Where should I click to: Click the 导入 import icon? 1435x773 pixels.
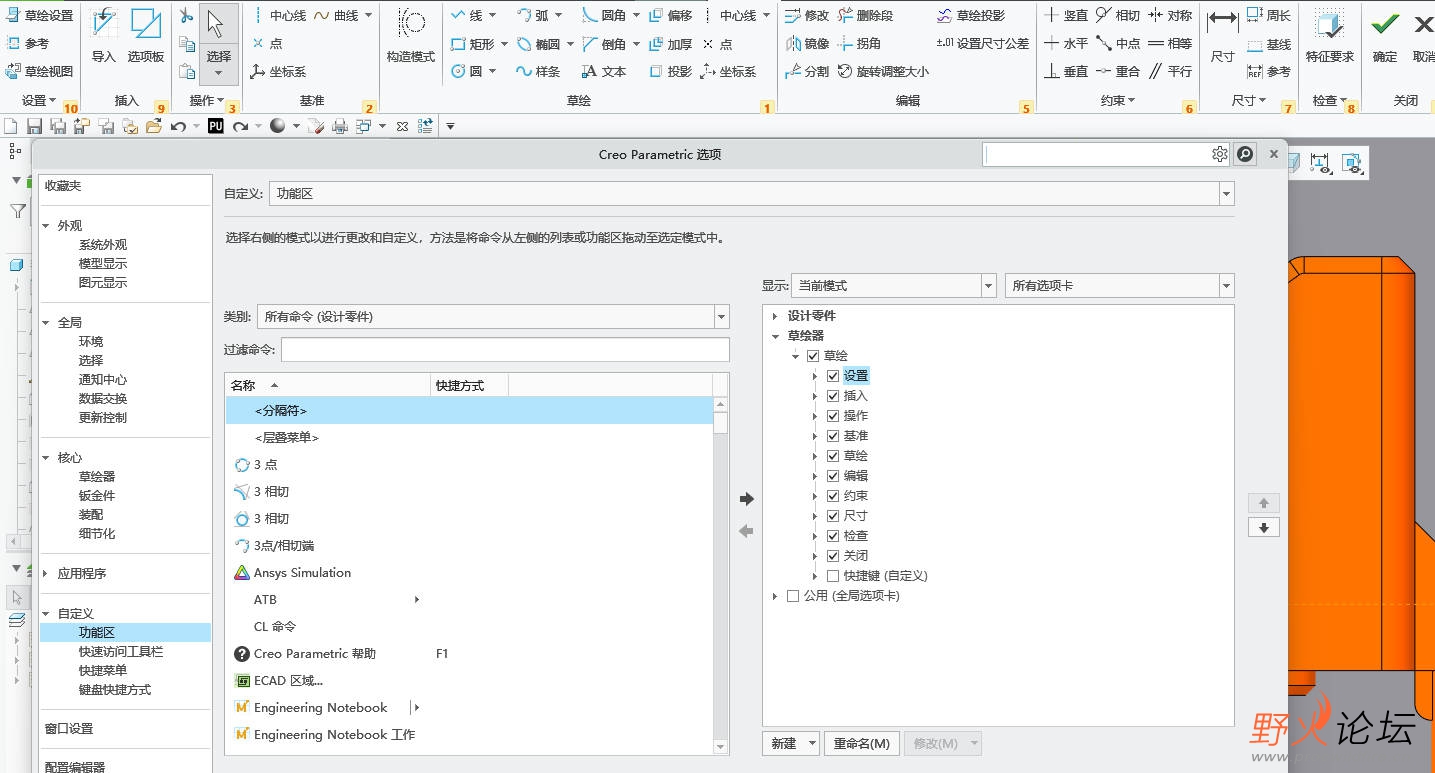coord(103,35)
